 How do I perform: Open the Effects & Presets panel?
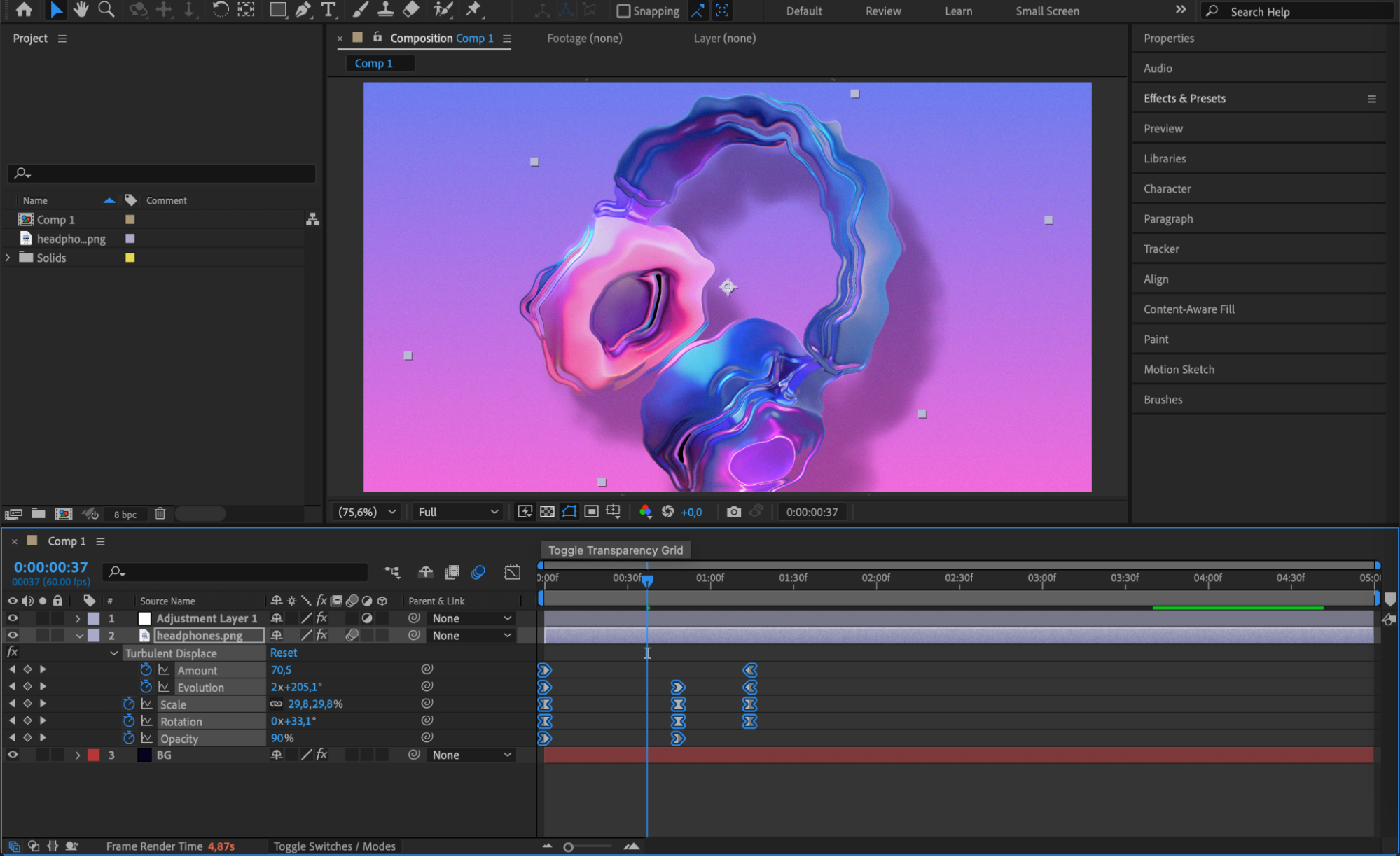pyautogui.click(x=1184, y=99)
